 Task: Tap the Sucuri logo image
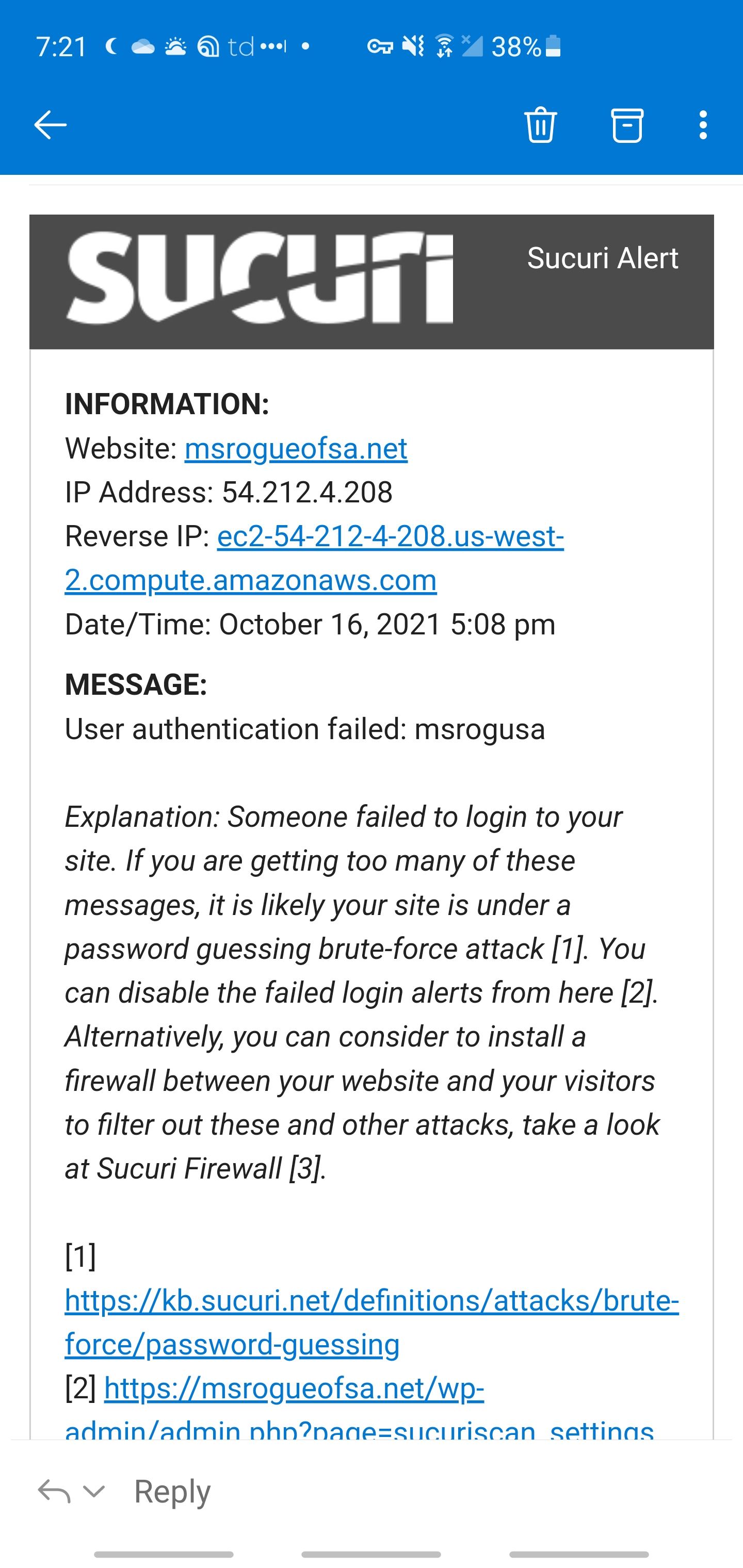click(x=260, y=278)
